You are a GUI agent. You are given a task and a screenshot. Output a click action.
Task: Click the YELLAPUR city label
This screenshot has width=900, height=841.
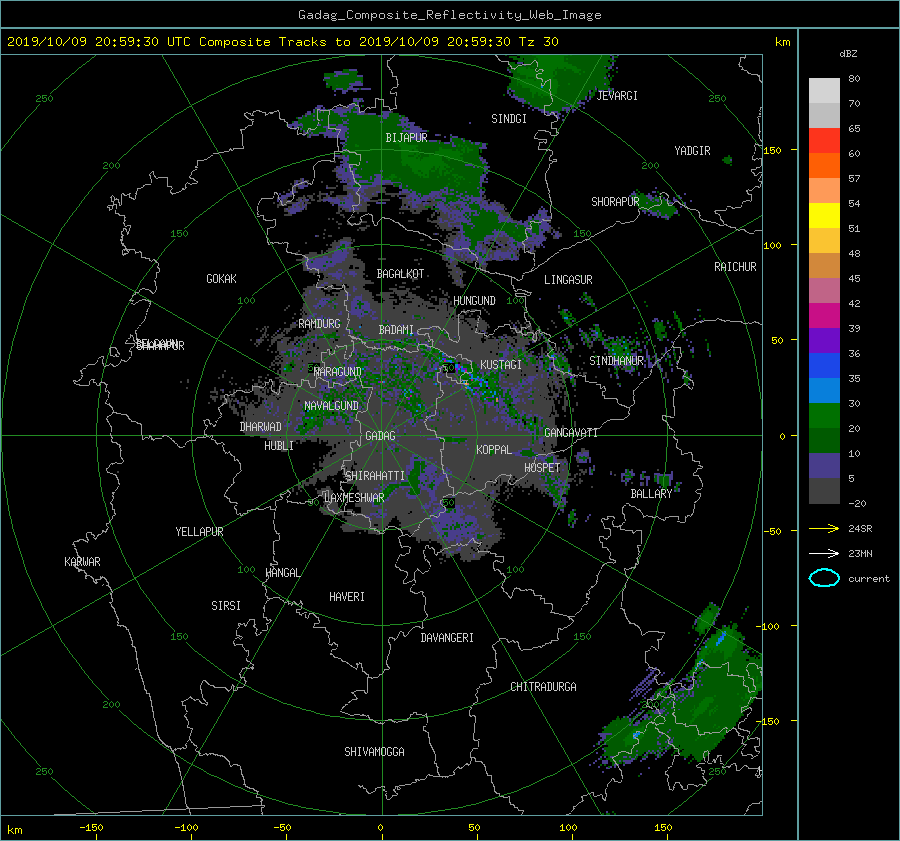pos(199,532)
